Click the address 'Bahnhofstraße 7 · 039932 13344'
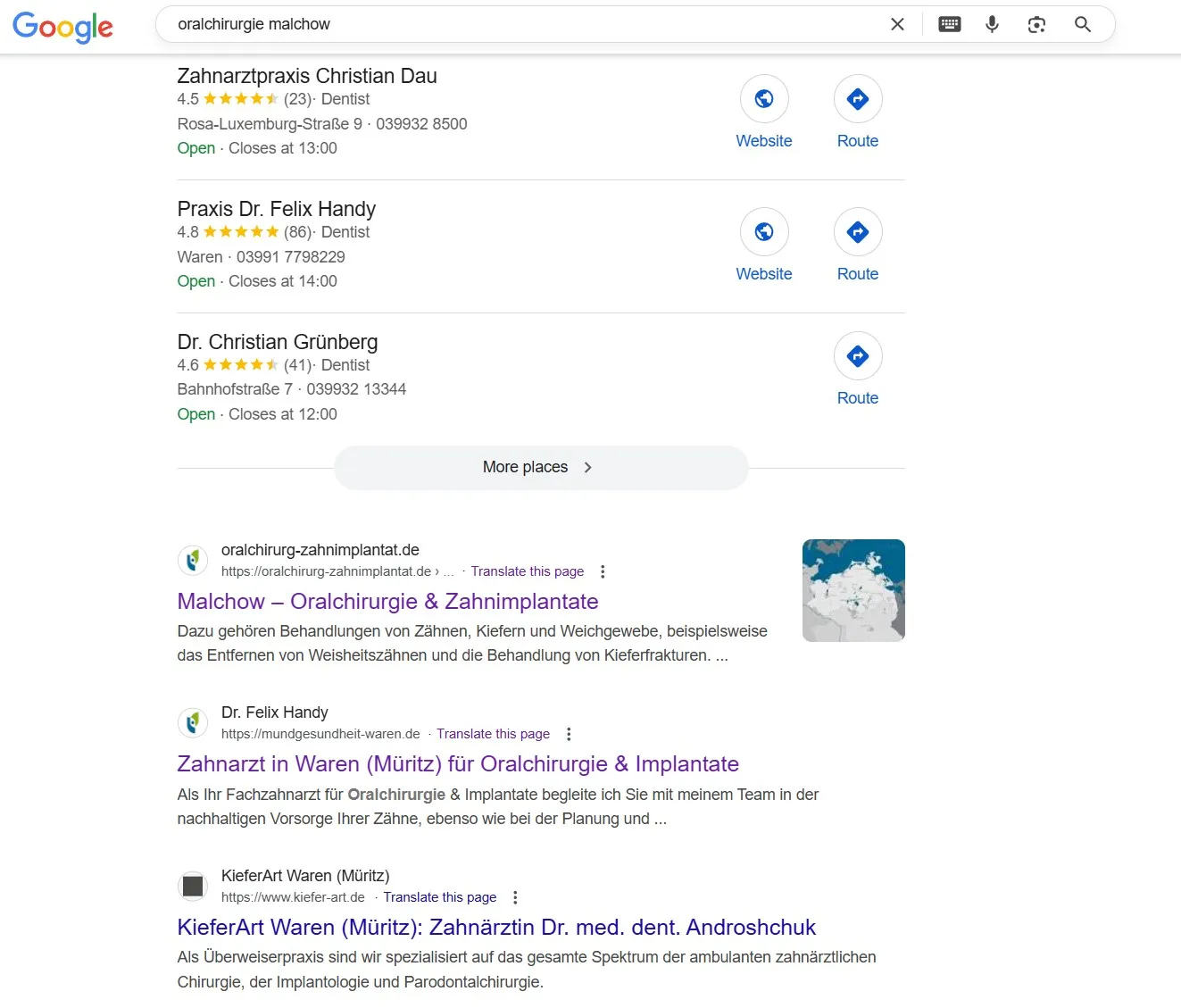The width and height of the screenshot is (1181, 1008). point(292,389)
